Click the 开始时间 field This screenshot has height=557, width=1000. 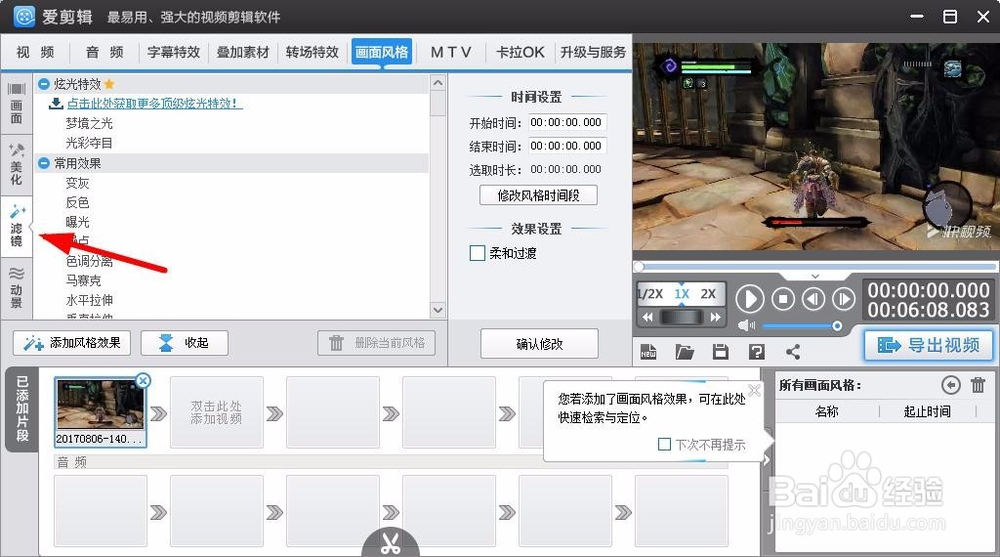click(566, 123)
